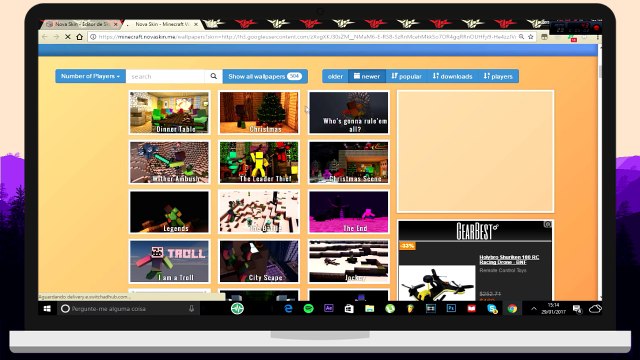Click the OneDrive cloud icon in tray
Image resolution: width=640 pixels, height=360 pixels.
click(595, 309)
